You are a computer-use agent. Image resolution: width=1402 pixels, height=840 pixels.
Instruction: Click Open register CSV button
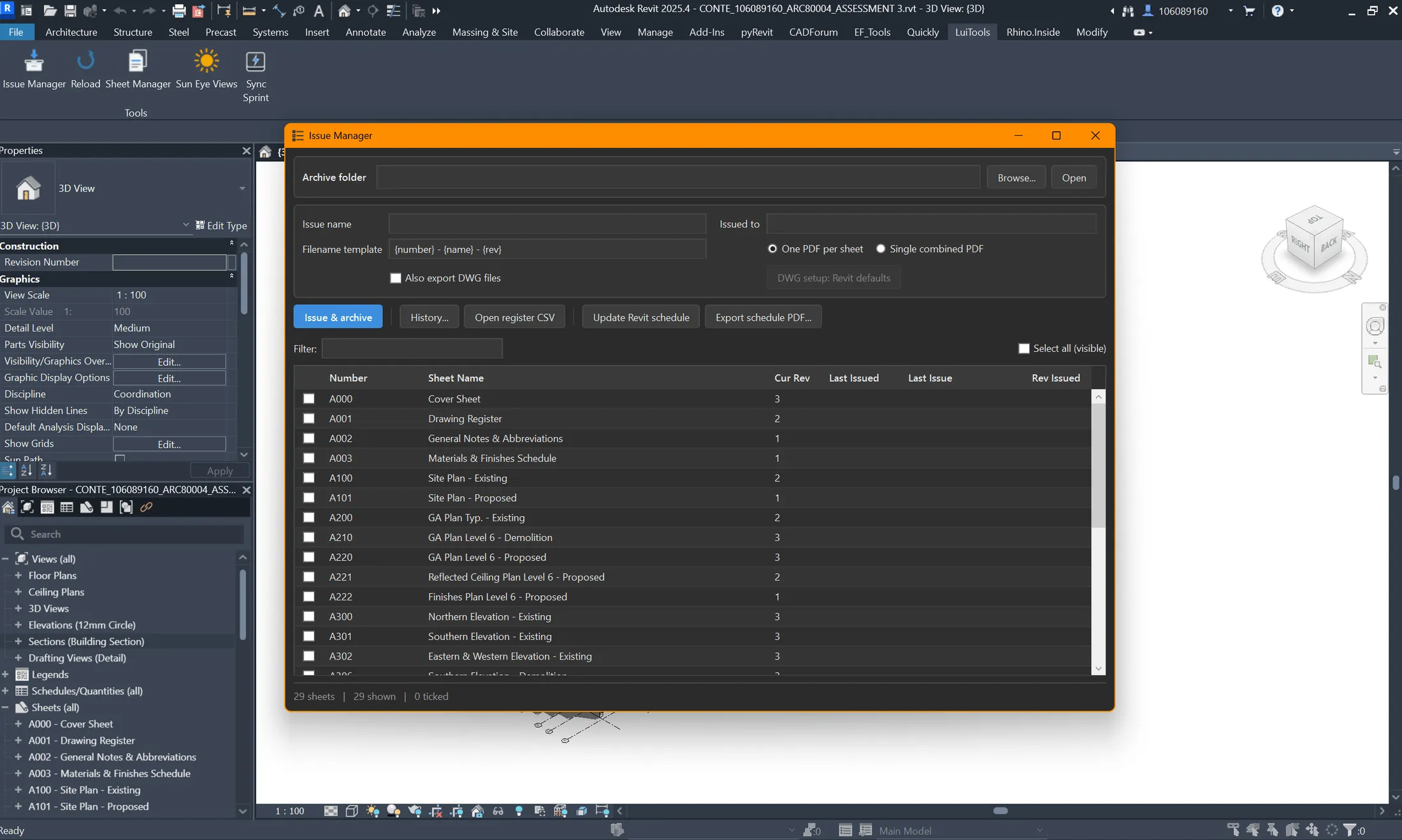514,317
